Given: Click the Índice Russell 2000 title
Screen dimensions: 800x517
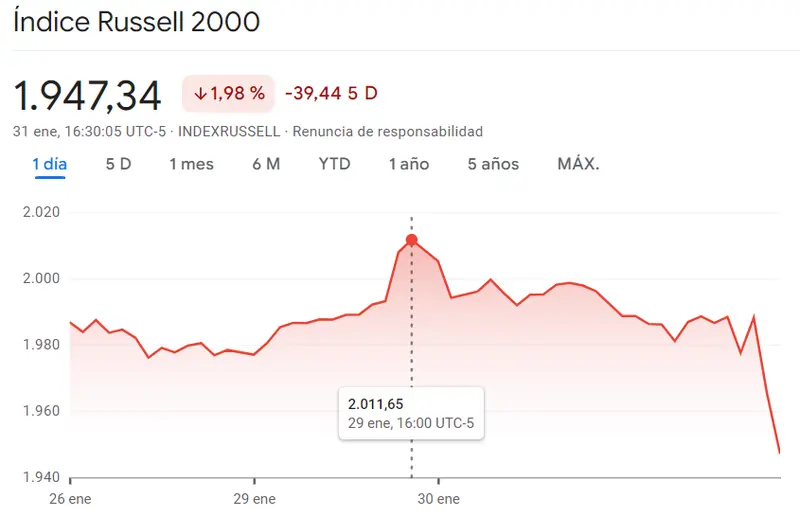Looking at the screenshot, I should click(136, 22).
